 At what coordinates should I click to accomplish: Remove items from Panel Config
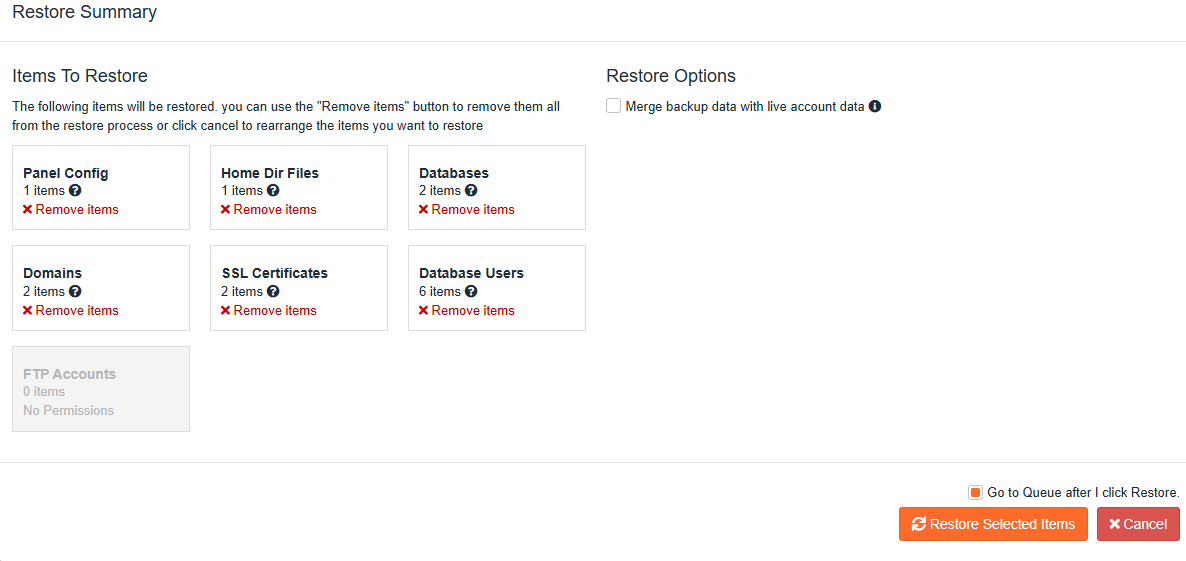71,210
